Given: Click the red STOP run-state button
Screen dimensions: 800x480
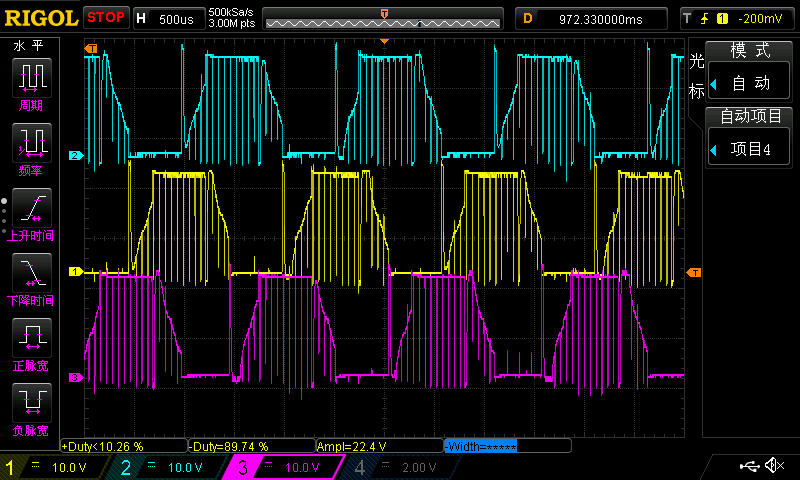Looking at the screenshot, I should [x=106, y=17].
